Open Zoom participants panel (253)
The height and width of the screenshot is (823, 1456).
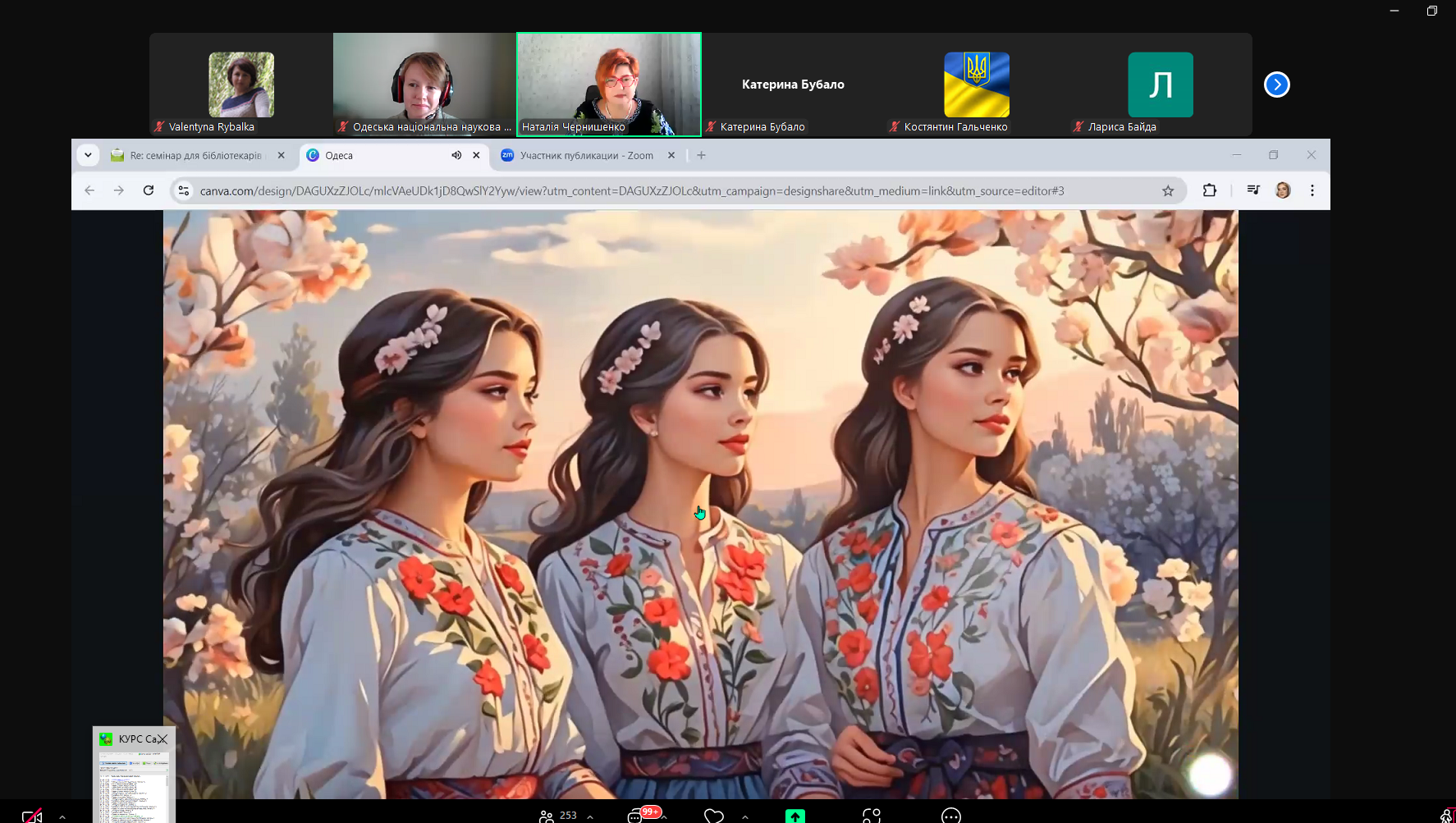click(x=558, y=816)
